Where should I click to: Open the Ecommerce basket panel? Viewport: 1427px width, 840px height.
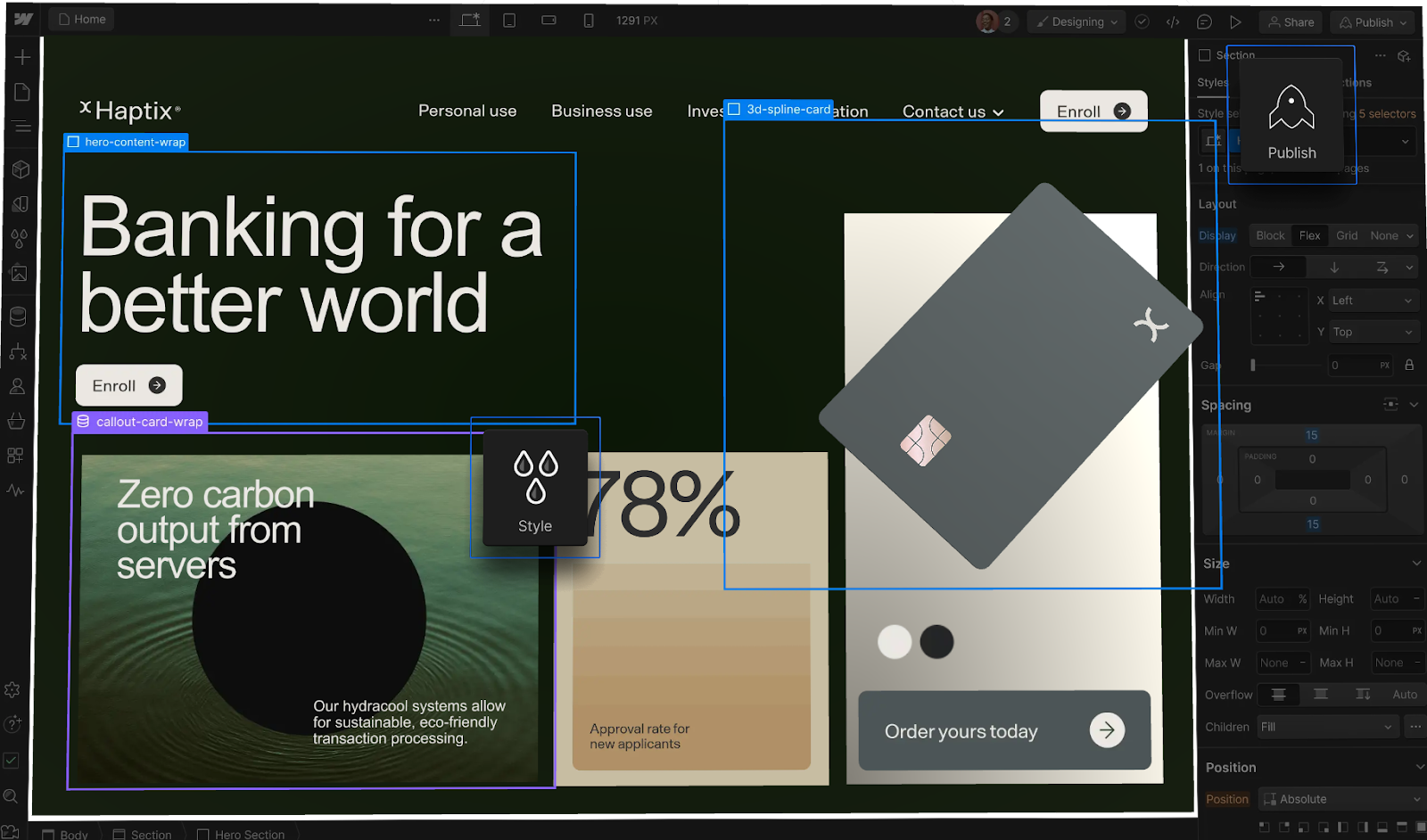tap(16, 420)
